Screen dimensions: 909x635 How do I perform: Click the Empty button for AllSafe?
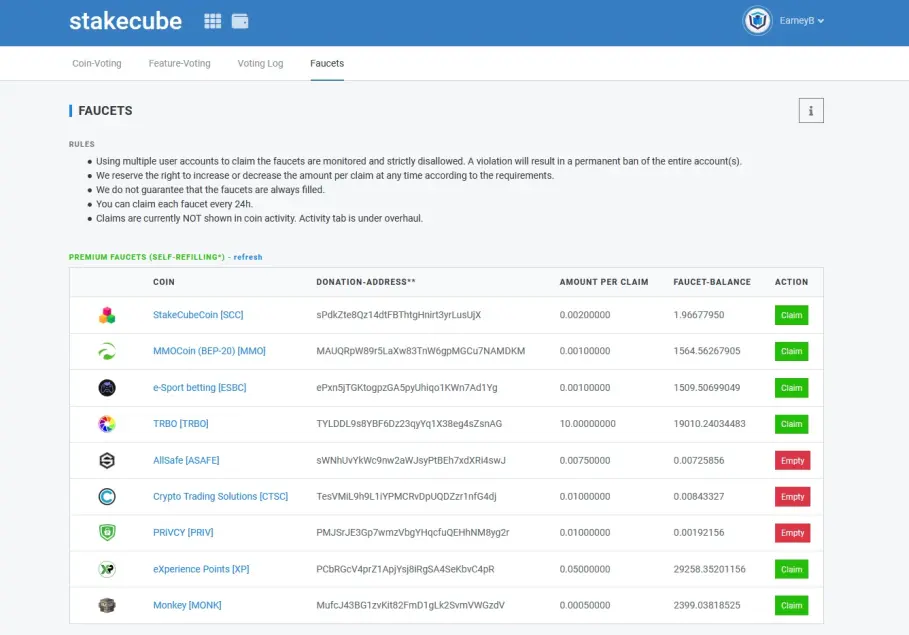pos(792,460)
